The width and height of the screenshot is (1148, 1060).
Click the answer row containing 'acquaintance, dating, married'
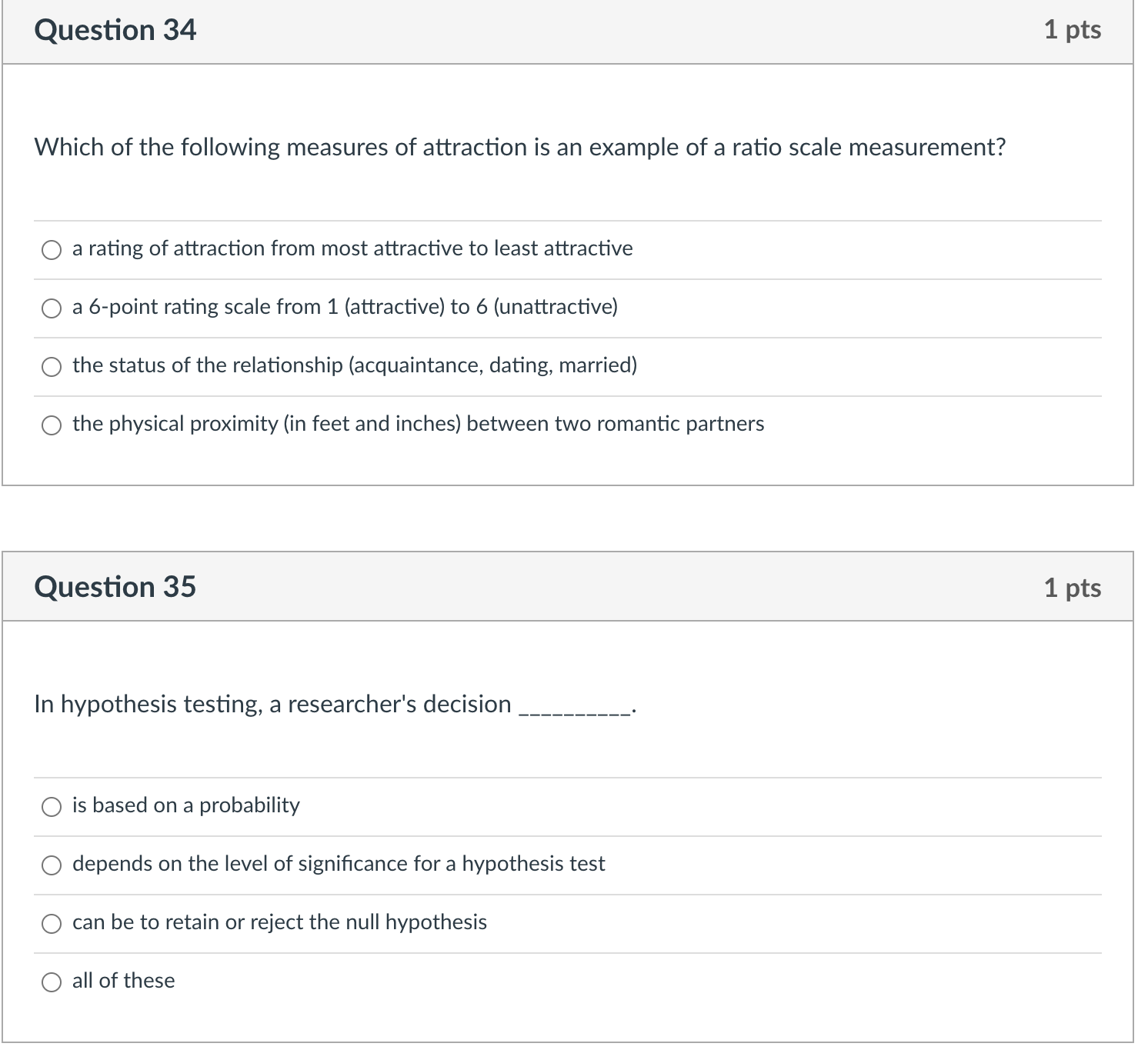pyautogui.click(x=354, y=366)
